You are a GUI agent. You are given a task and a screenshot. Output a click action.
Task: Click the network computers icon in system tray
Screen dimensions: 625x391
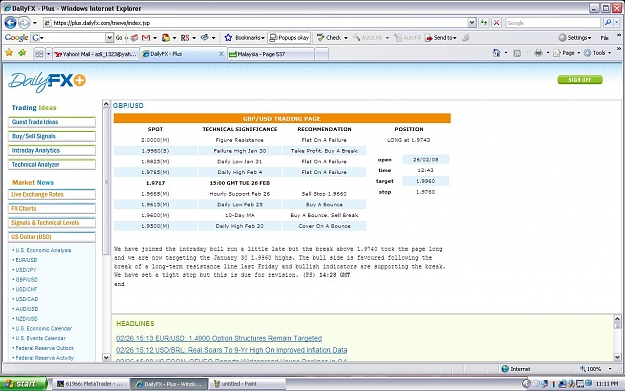click(x=562, y=384)
